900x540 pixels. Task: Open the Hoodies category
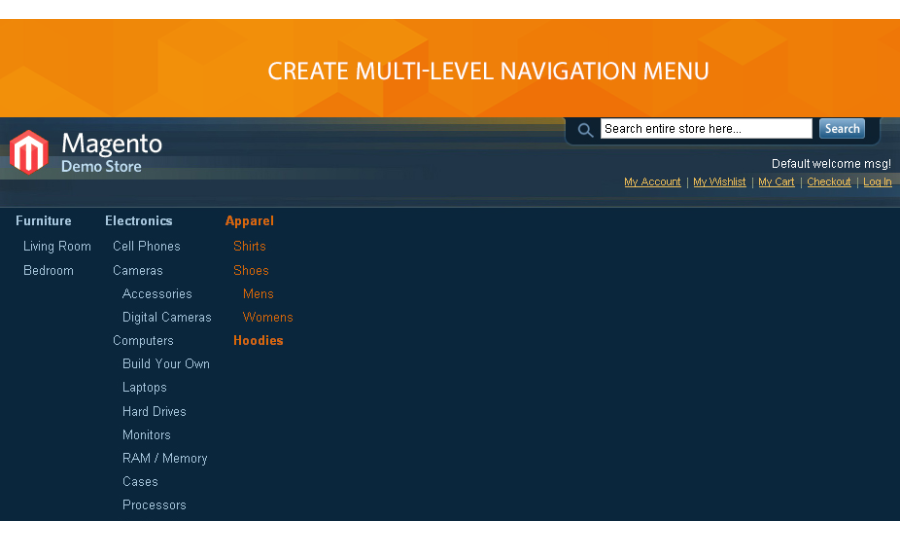pyautogui.click(x=258, y=340)
